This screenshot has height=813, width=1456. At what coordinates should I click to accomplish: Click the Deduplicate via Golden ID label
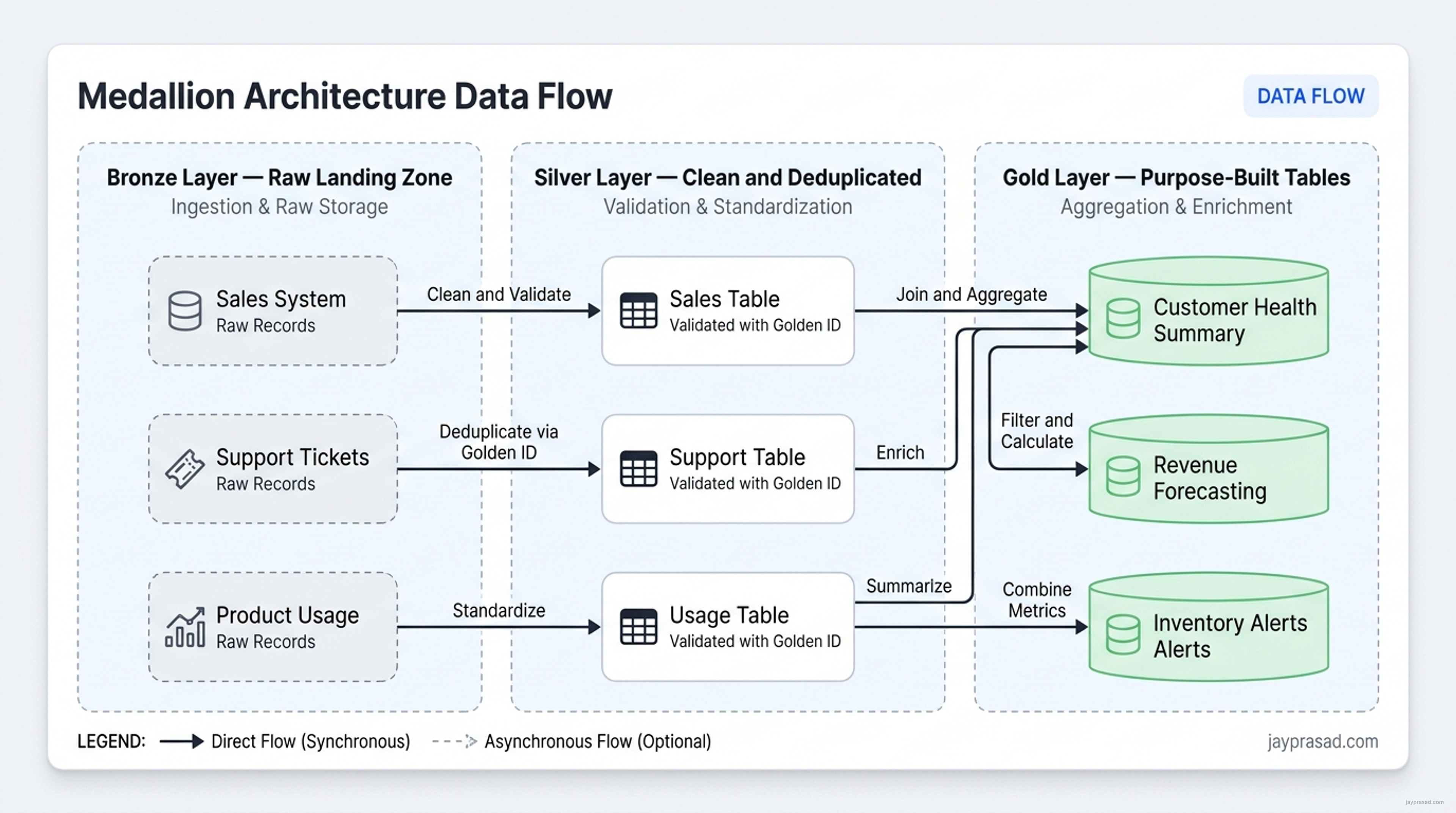coord(499,442)
